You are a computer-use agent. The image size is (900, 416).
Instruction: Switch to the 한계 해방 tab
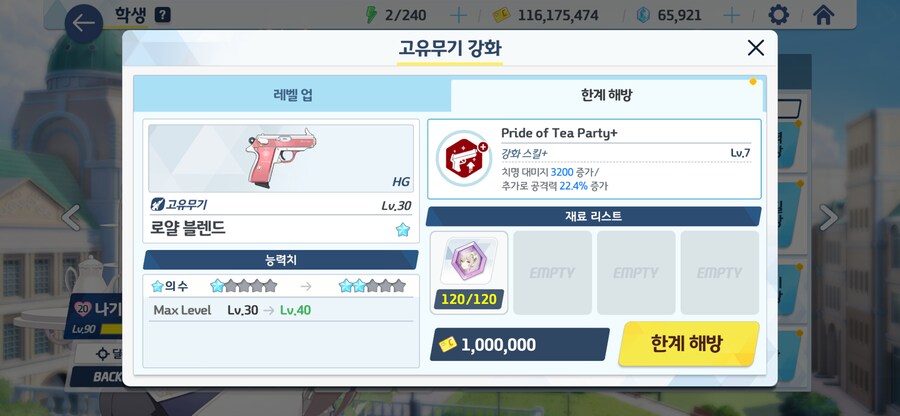(x=606, y=95)
